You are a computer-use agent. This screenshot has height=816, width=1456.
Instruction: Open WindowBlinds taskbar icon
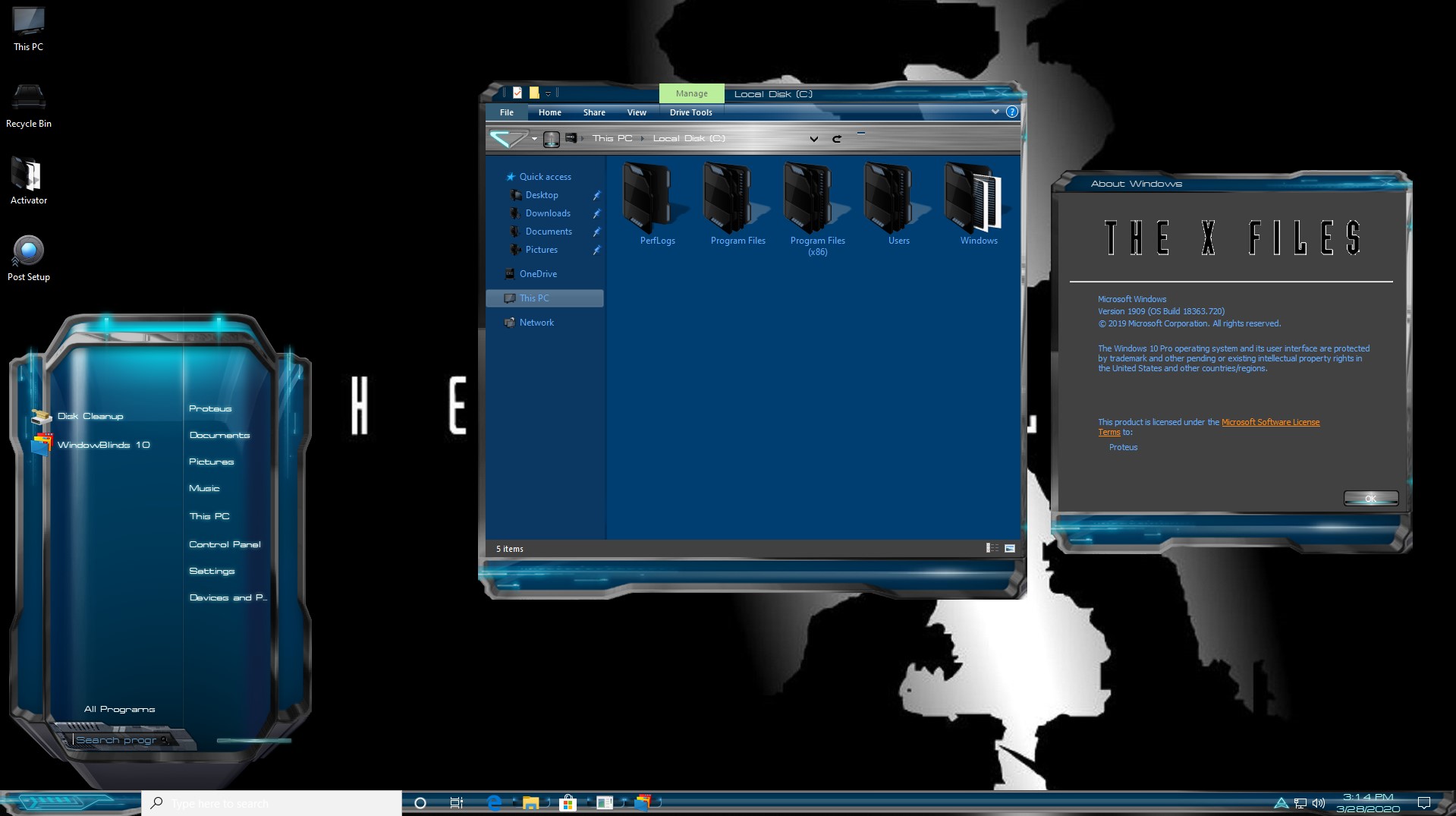[x=642, y=803]
